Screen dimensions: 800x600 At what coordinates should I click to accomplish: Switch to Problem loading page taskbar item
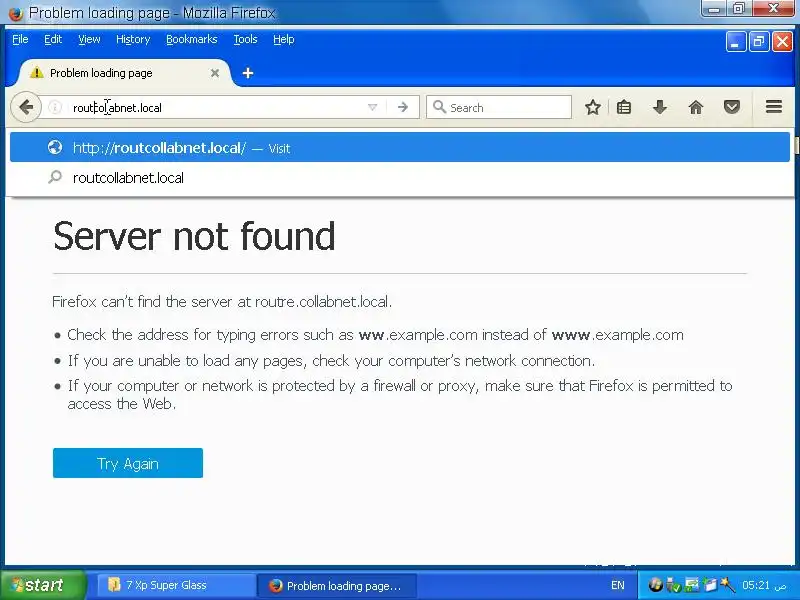click(x=337, y=585)
